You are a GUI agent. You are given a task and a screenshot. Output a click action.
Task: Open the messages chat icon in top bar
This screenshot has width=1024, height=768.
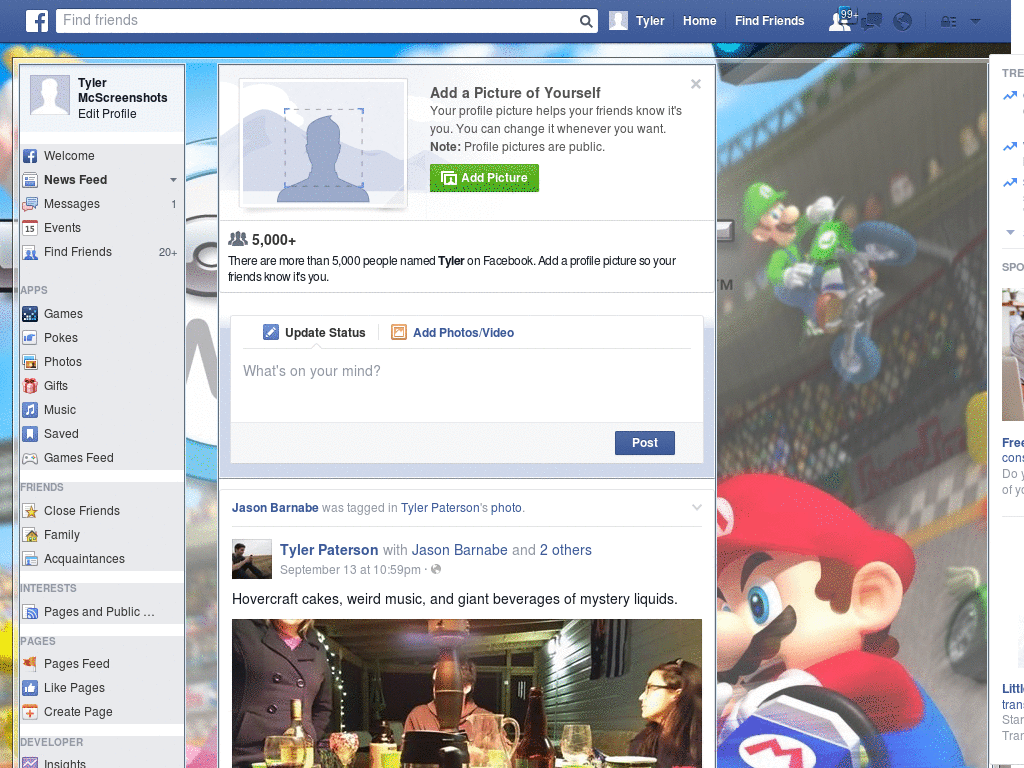(871, 22)
